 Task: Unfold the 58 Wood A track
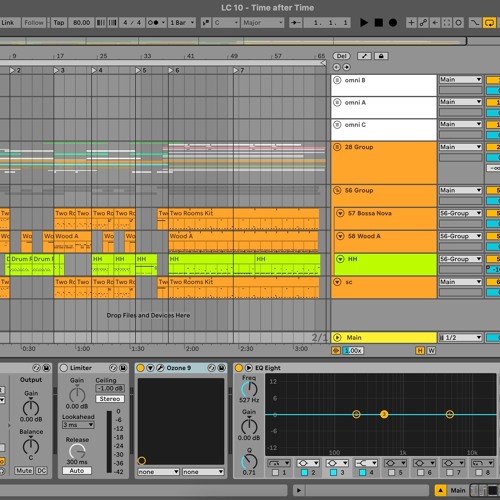(x=340, y=236)
